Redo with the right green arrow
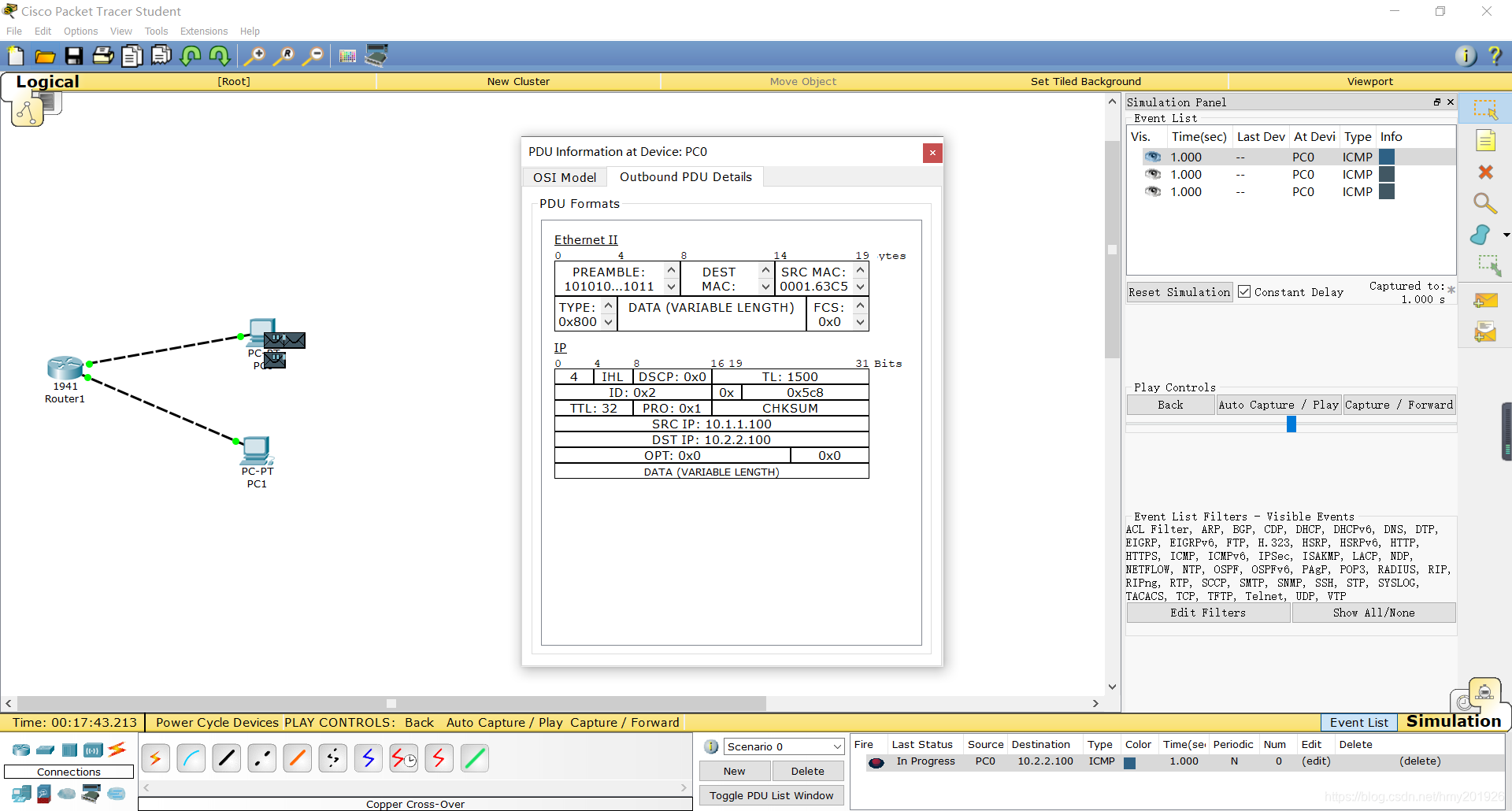Viewport: 1512px width, 811px height. (x=220, y=56)
